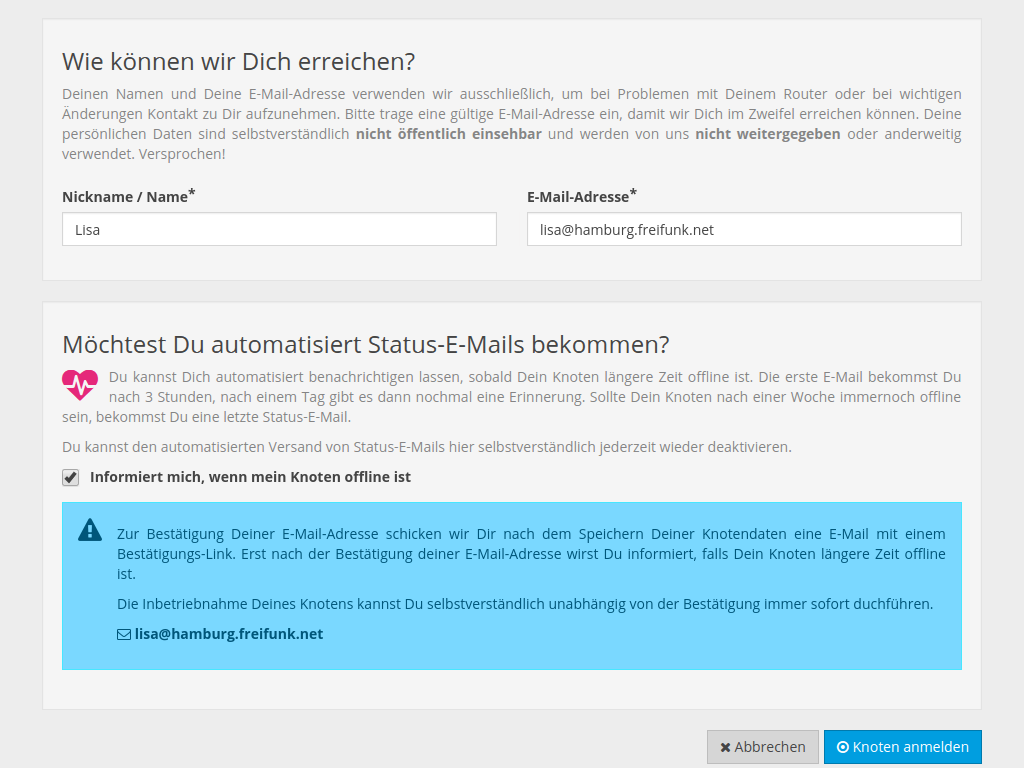Click the X icon inside the Abbrechen button
This screenshot has width=1024, height=768.
click(x=726, y=746)
